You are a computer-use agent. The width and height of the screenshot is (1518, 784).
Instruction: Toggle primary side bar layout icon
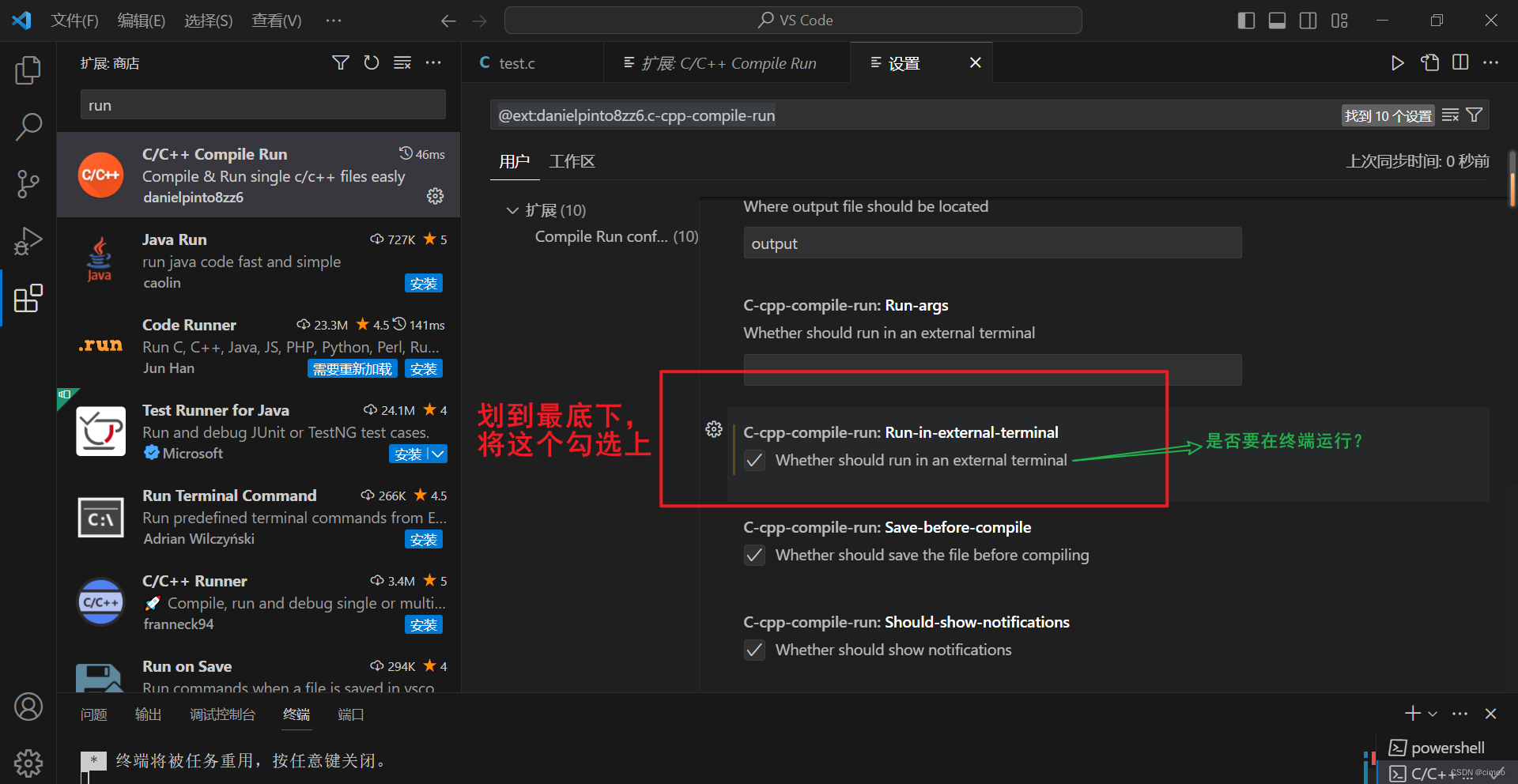tap(1246, 21)
